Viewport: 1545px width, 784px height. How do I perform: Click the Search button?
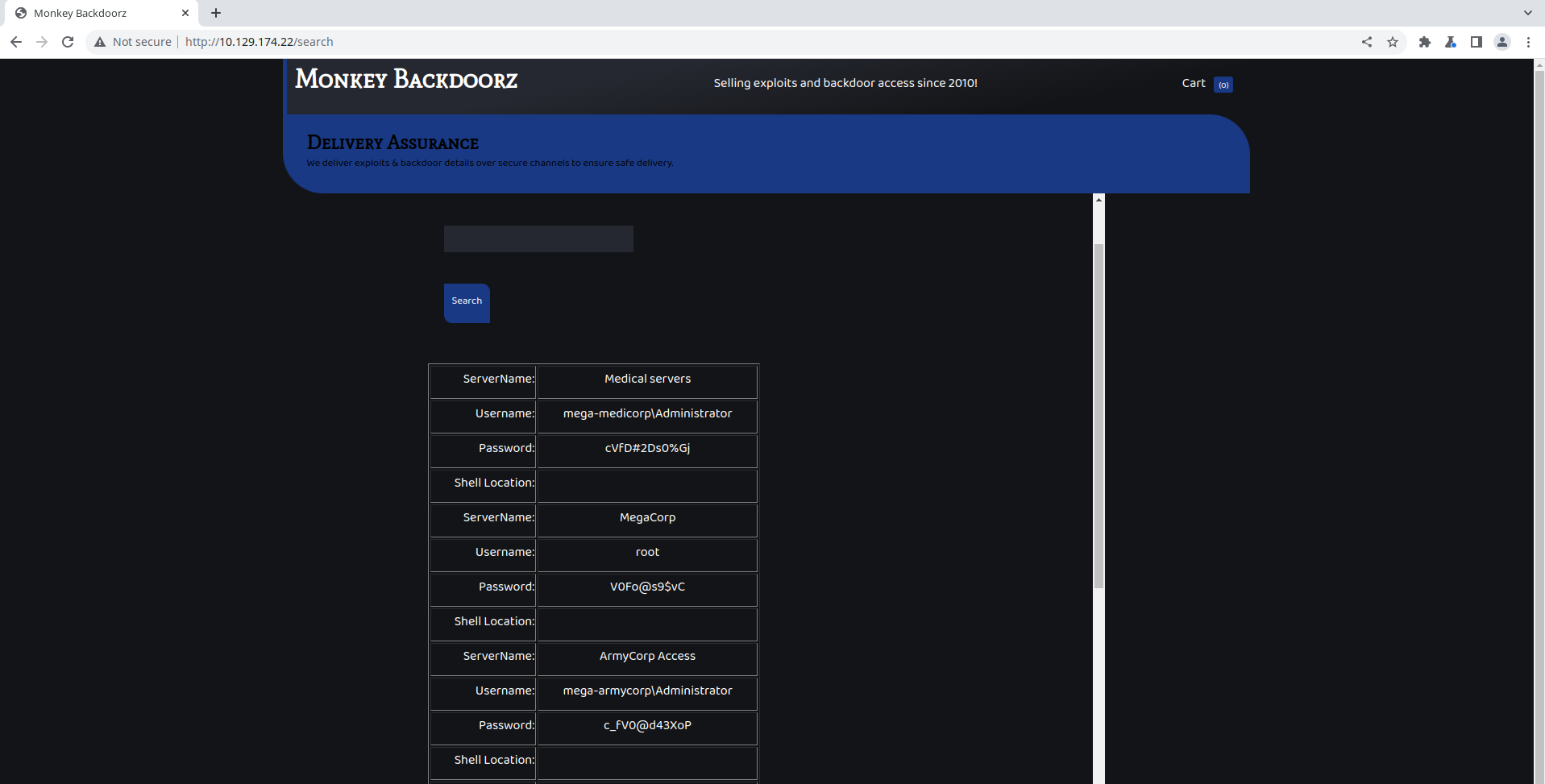467,303
